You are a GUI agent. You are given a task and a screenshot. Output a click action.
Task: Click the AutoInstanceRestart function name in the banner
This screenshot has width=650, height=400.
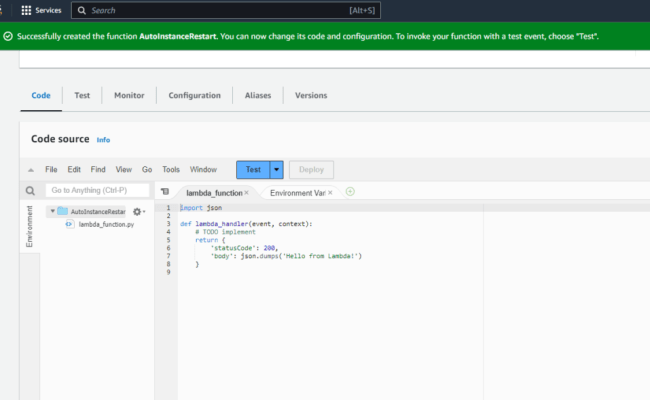(178, 36)
